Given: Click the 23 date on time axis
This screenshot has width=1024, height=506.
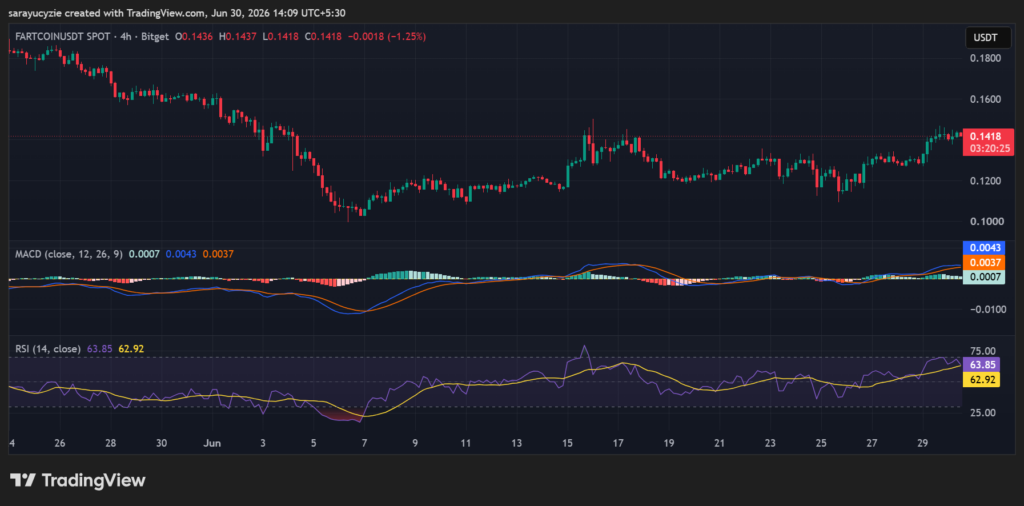Looking at the screenshot, I should [770, 443].
